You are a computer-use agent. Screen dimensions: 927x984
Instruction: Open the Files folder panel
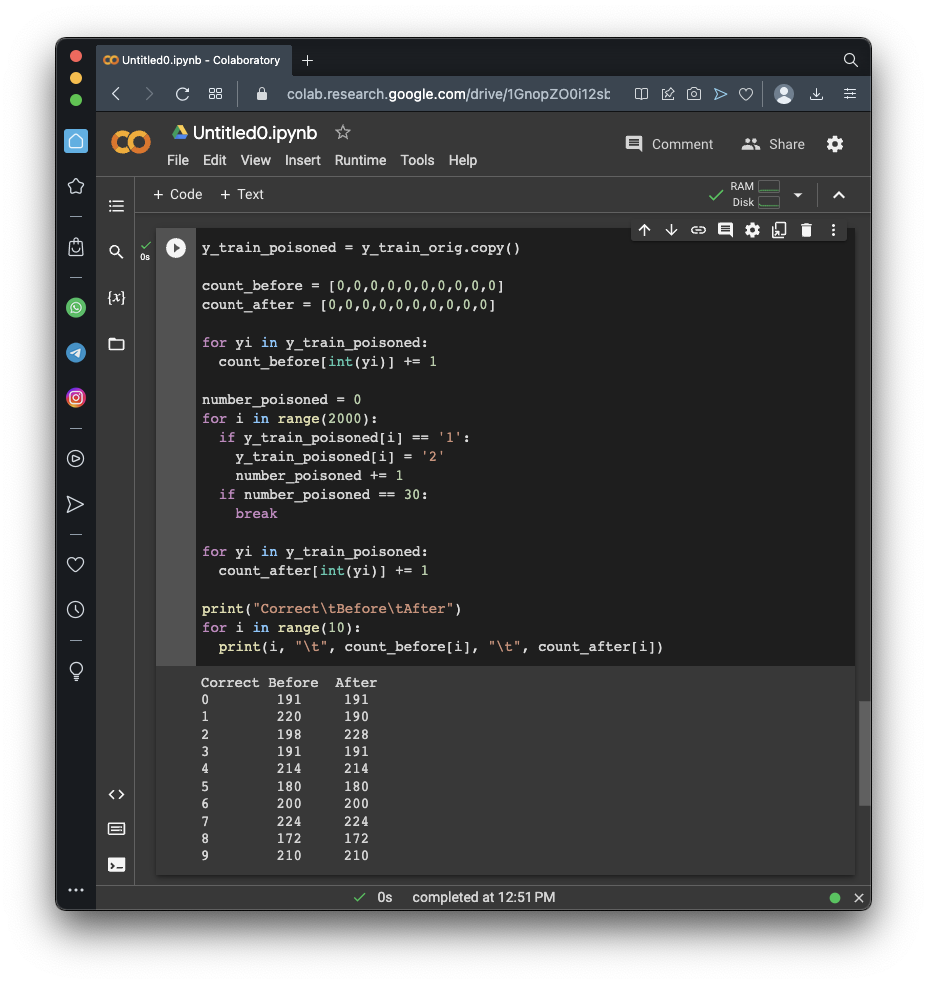tap(116, 344)
